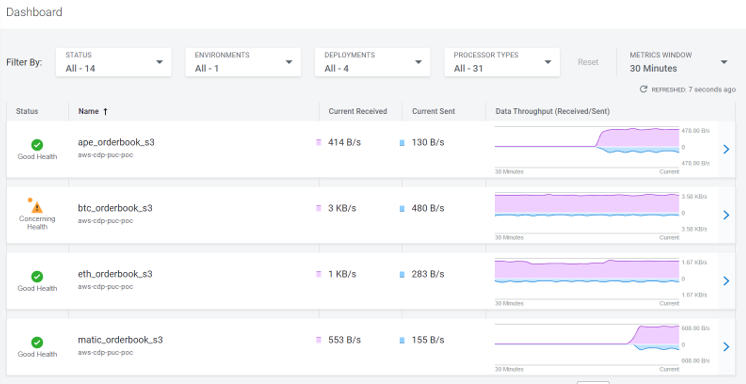Click Good Health checkmark for ape_orderbook_s3
This screenshot has width=746, height=384.
click(x=37, y=145)
